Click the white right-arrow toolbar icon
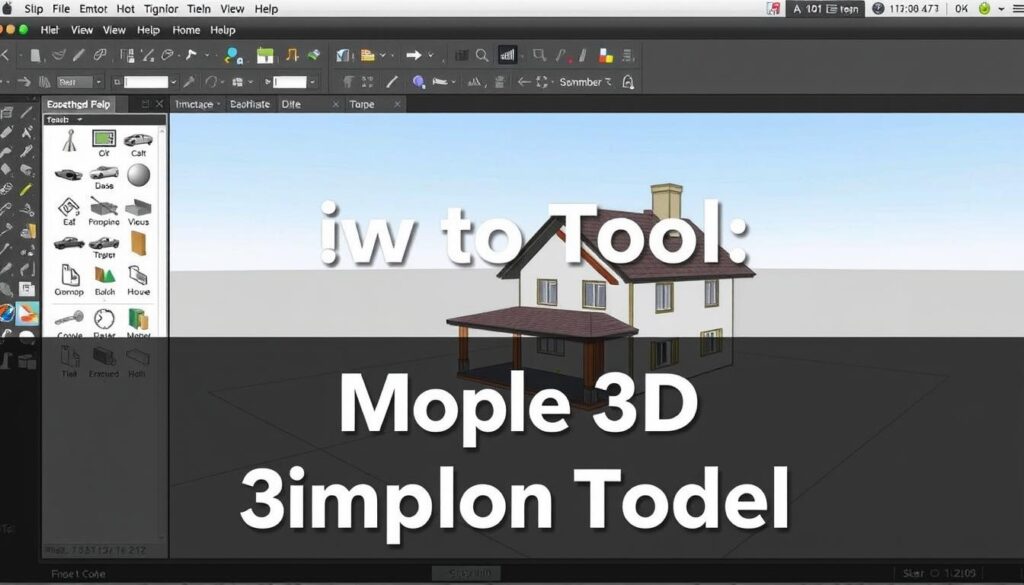Viewport: 1024px width, 585px height. (413, 55)
